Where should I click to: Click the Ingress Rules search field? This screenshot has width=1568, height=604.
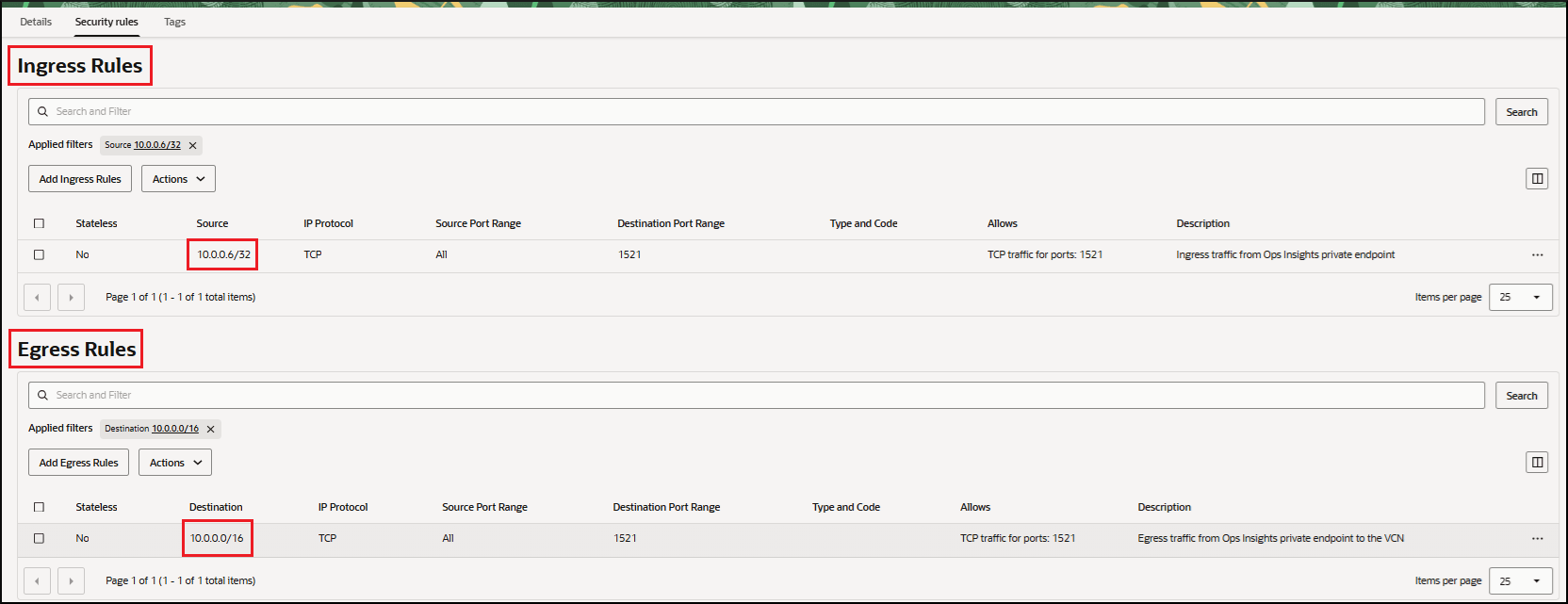pyautogui.click(x=757, y=111)
